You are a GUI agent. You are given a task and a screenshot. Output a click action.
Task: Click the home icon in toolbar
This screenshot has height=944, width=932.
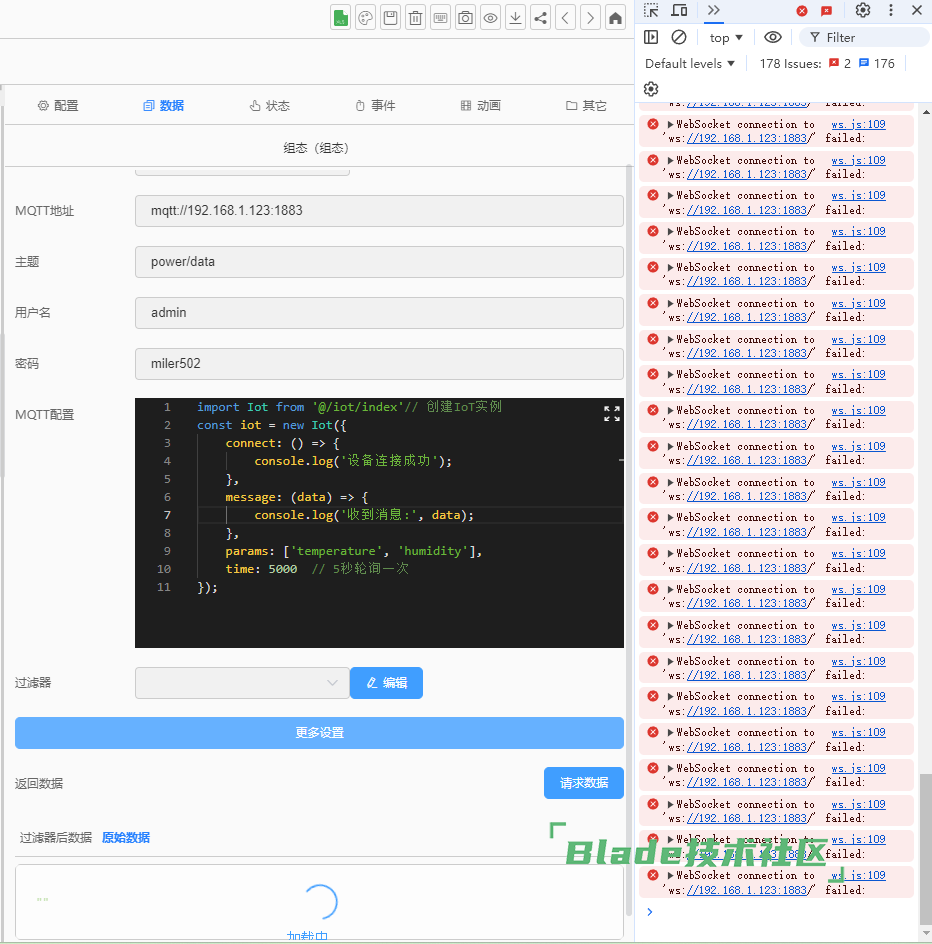click(x=615, y=17)
